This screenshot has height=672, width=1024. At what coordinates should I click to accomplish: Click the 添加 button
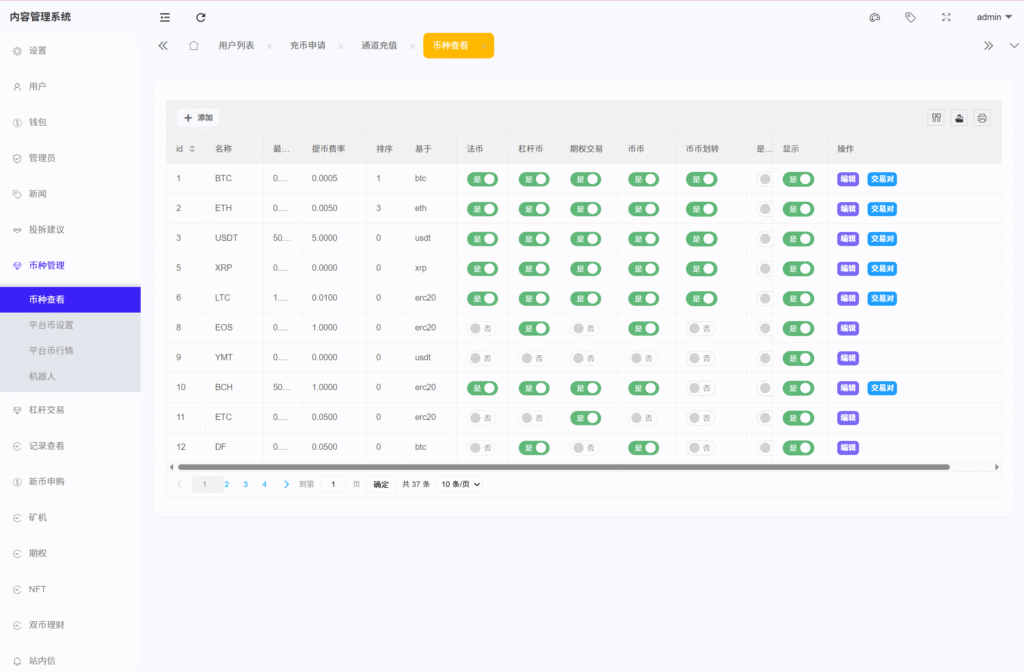pyautogui.click(x=198, y=118)
